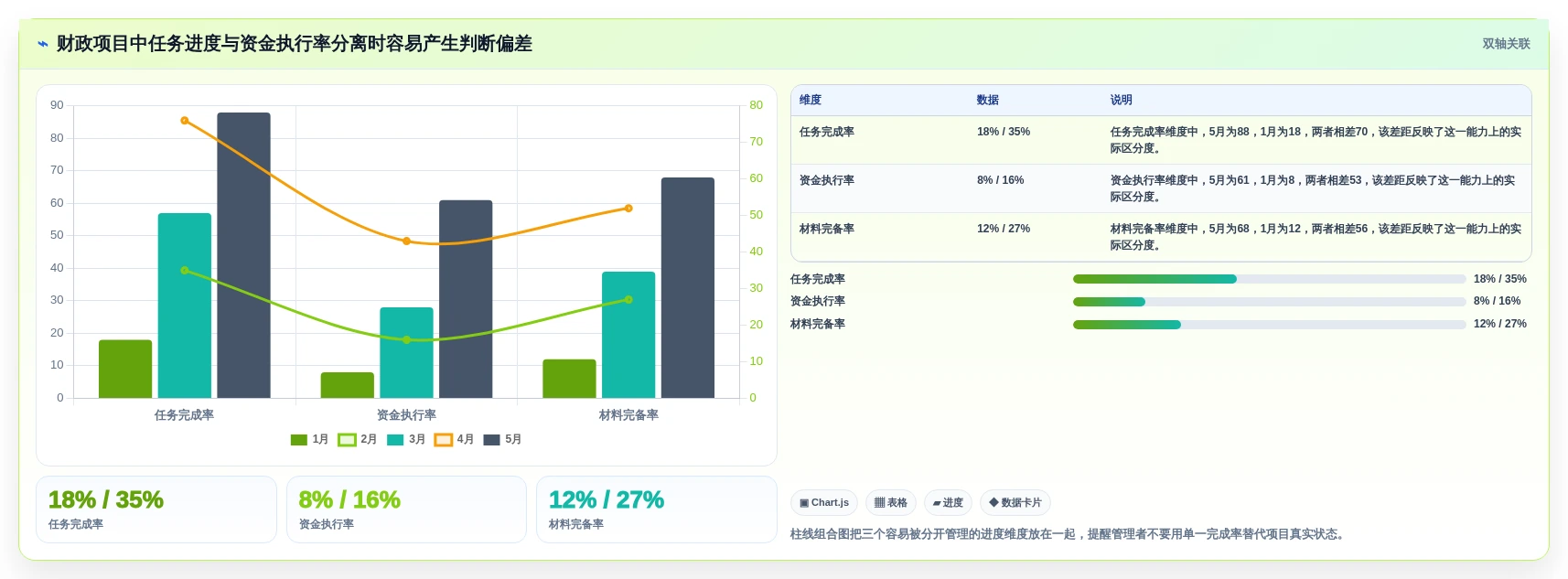Viewport: 1568px width, 579px height.
Task: Click the dashboard title 财政项目中任务进度…
Action: (x=295, y=44)
